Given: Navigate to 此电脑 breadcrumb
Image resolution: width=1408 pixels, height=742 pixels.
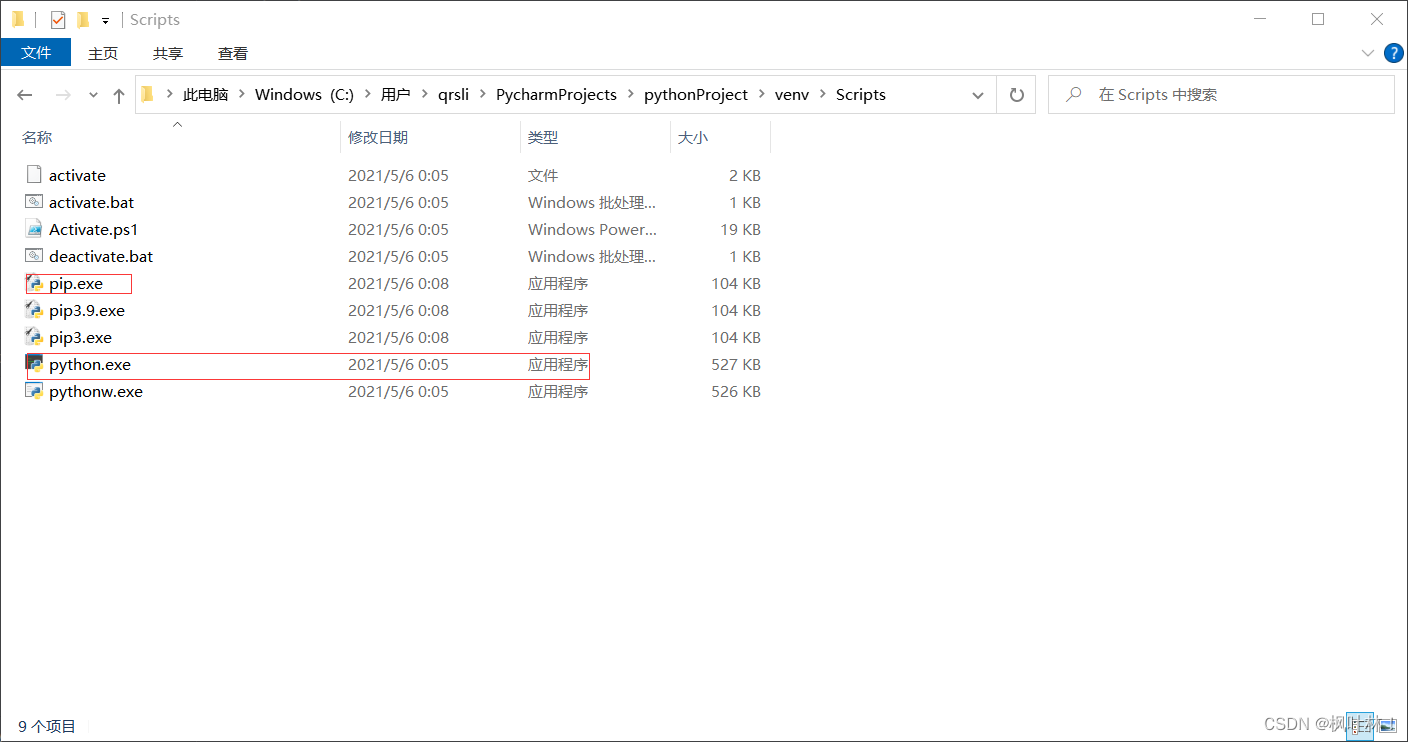Looking at the screenshot, I should point(205,95).
